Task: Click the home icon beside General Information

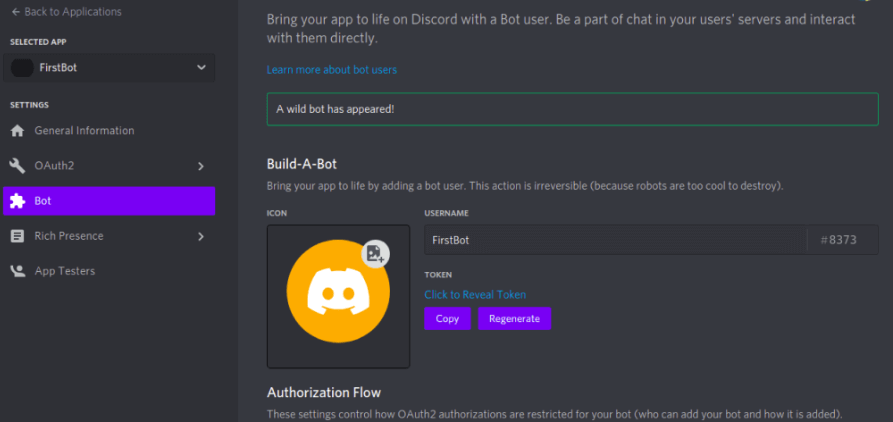Action: 17,131
